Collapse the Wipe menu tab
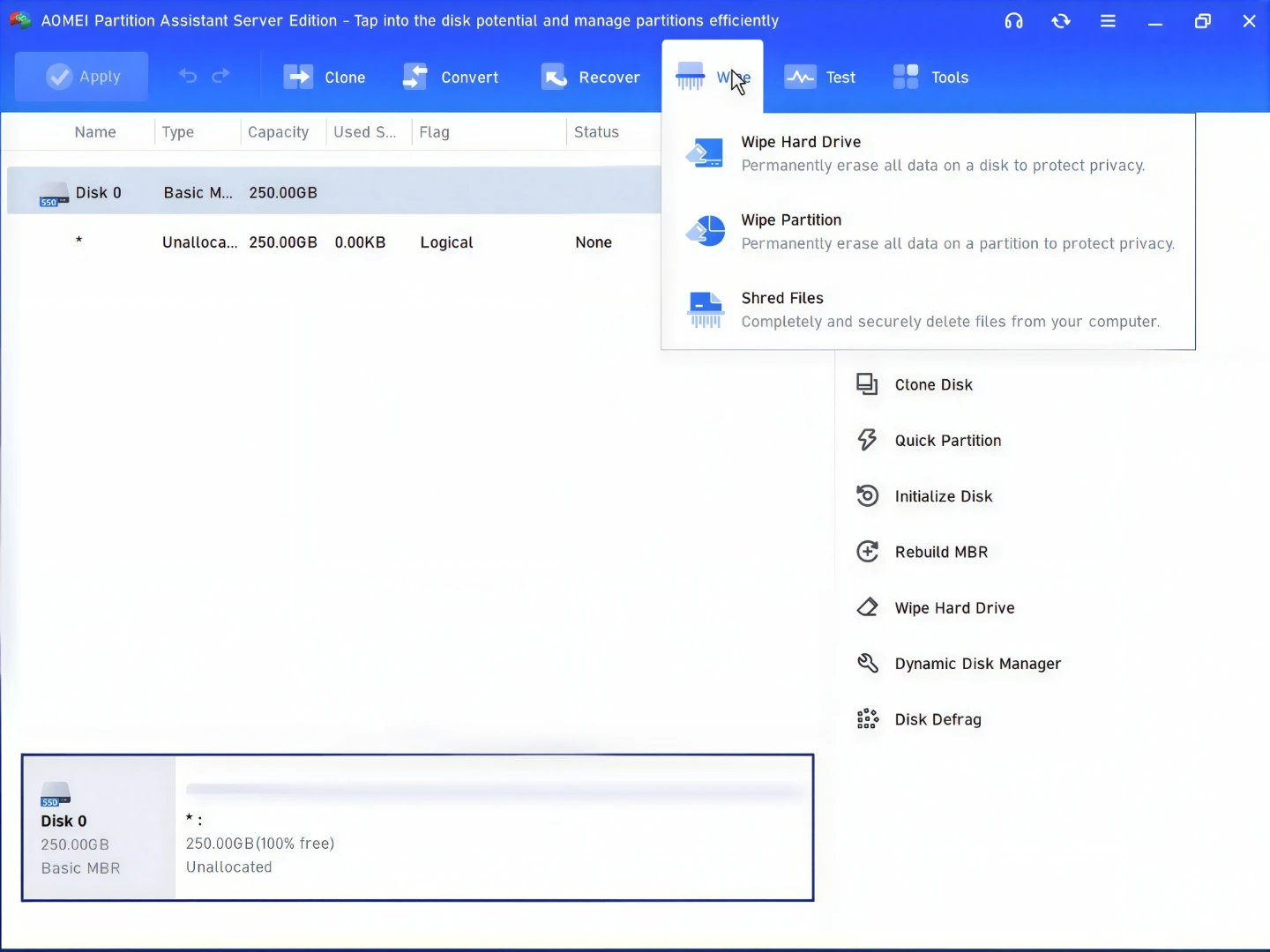This screenshot has width=1270, height=952. (x=713, y=78)
